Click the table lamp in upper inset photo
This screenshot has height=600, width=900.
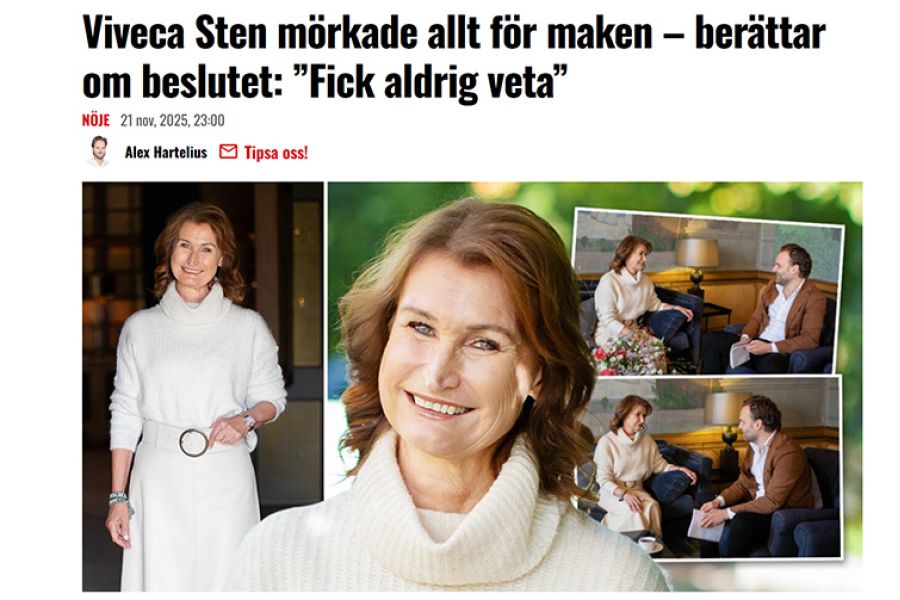696,264
